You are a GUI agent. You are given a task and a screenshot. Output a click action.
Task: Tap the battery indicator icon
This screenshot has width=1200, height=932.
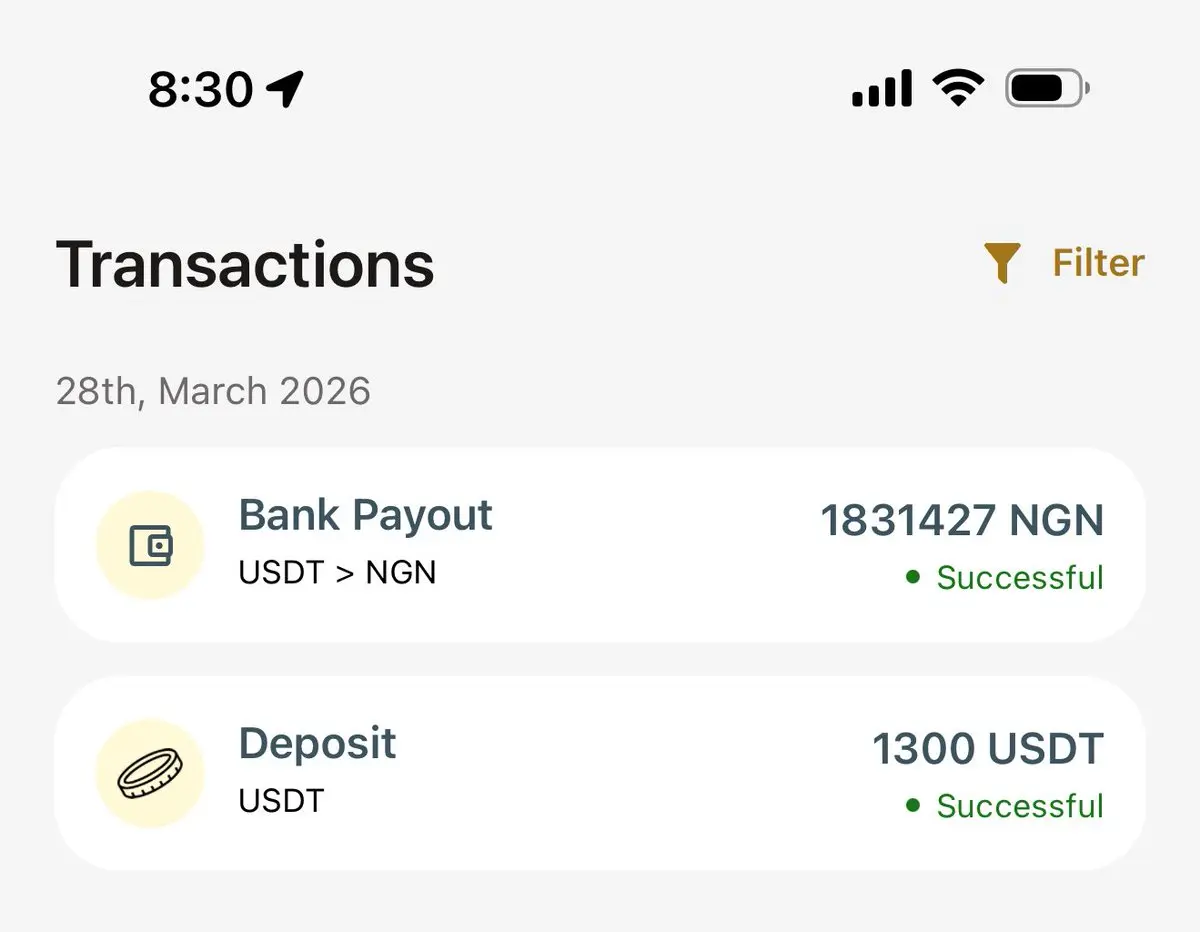coord(1046,89)
